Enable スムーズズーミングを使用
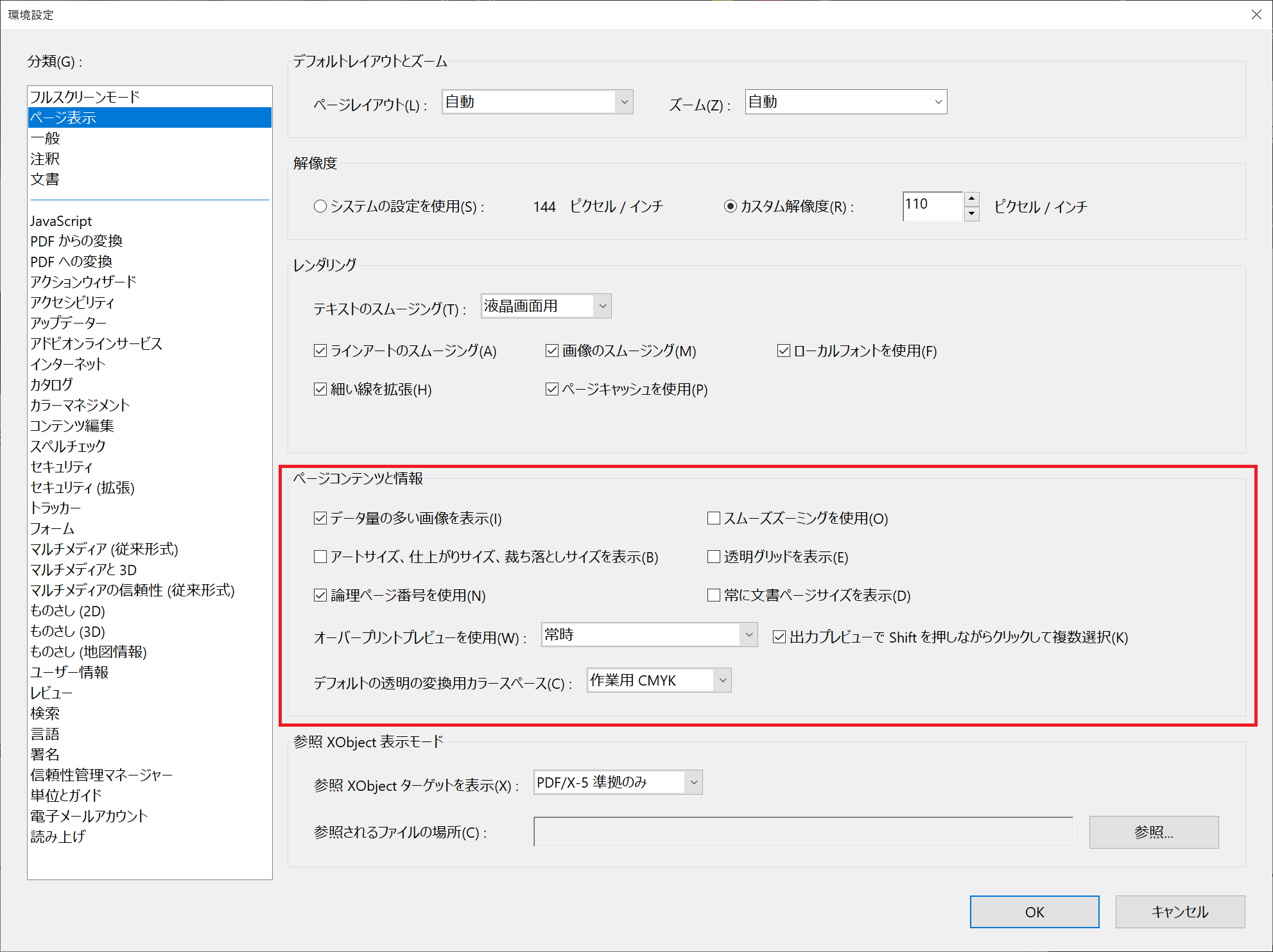 [713, 518]
